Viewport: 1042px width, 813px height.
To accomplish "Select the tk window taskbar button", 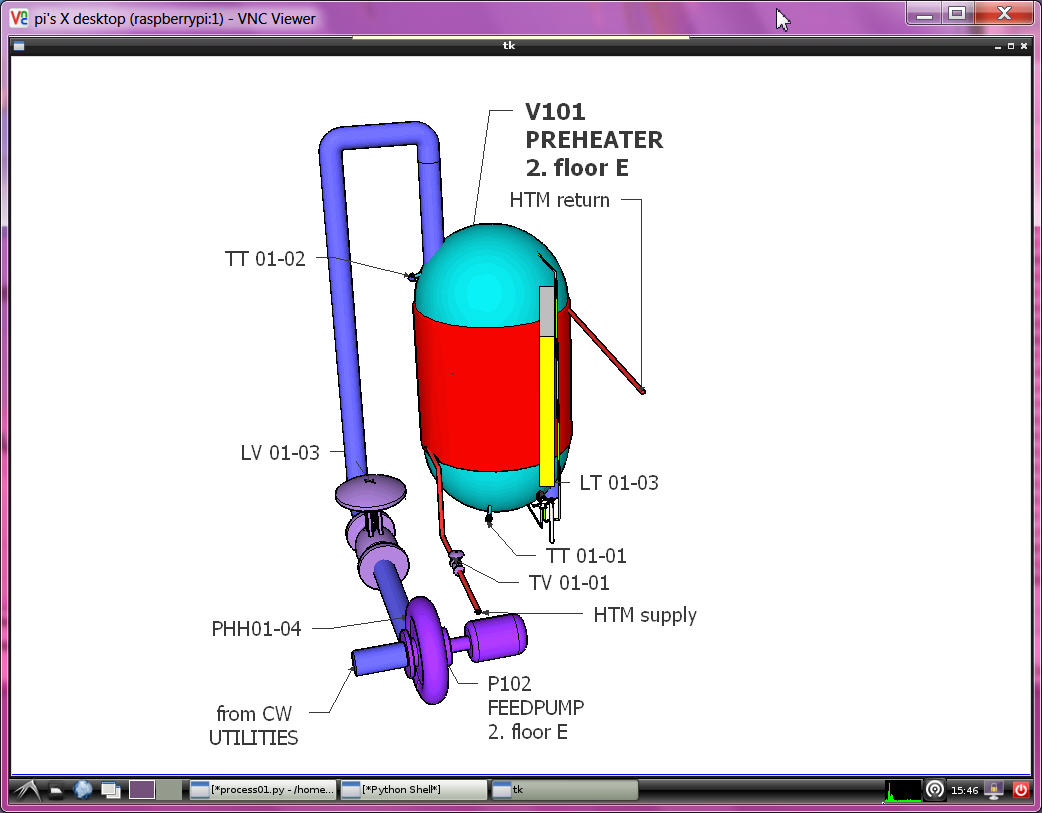I will 564,790.
